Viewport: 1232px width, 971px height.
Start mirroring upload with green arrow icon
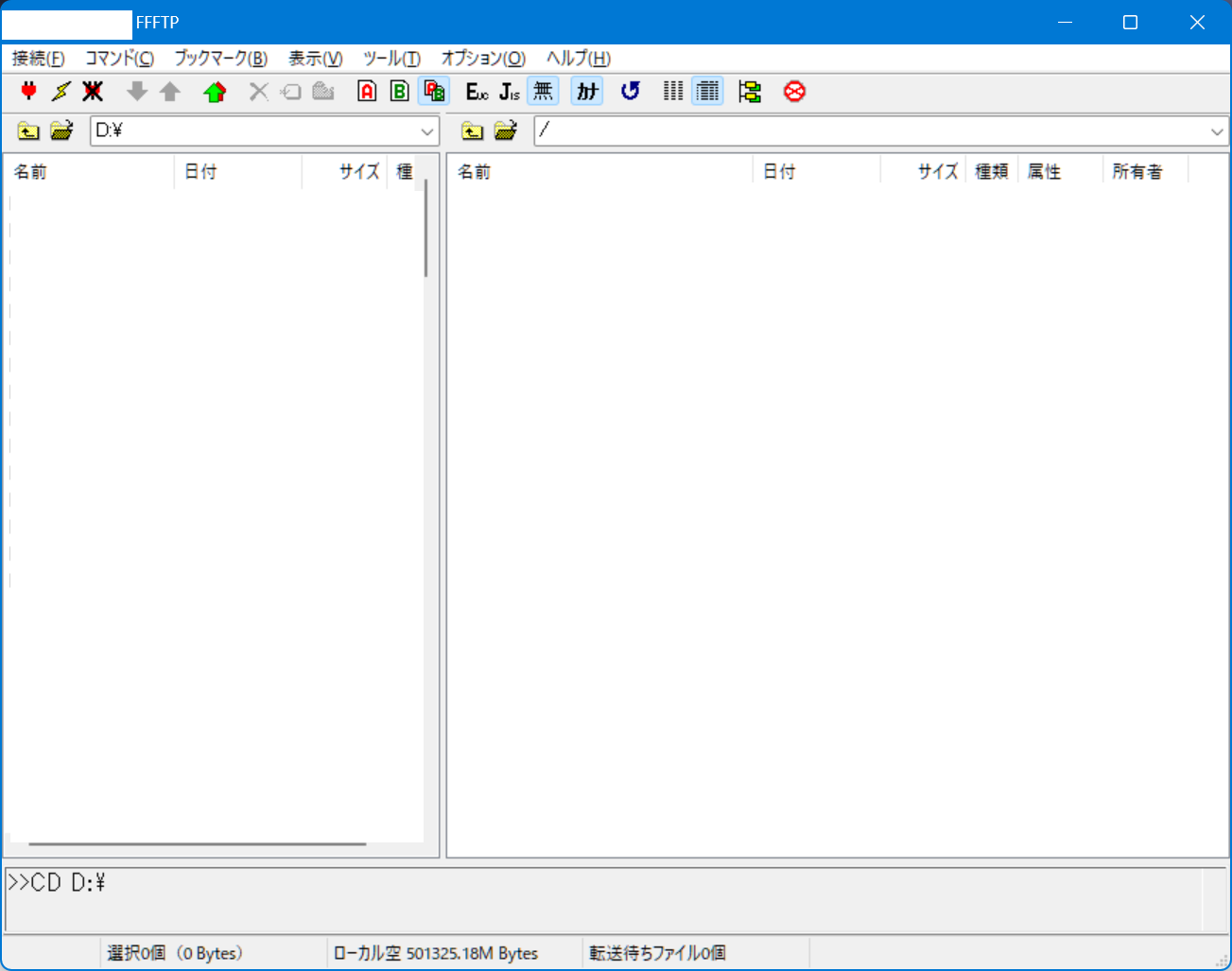[216, 92]
